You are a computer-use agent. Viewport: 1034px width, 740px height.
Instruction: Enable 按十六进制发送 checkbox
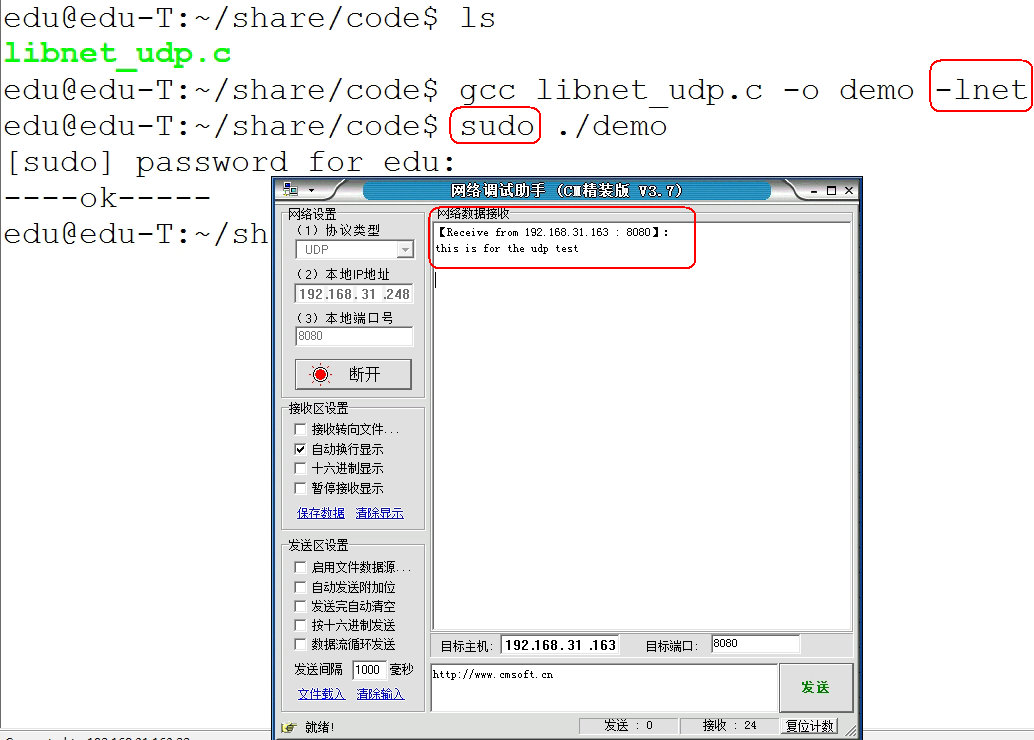point(300,625)
